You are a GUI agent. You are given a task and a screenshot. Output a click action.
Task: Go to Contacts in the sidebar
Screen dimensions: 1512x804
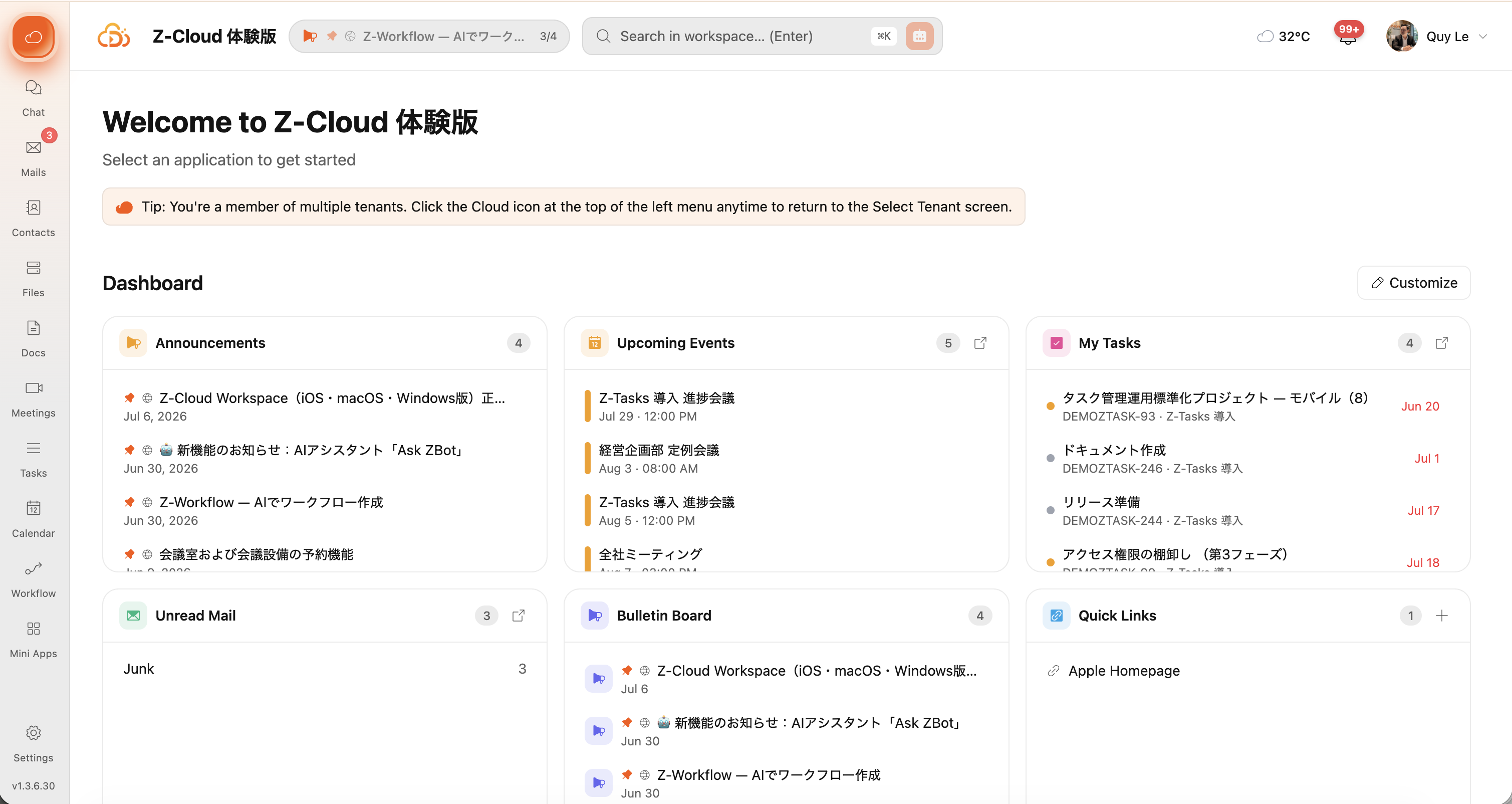tap(34, 219)
